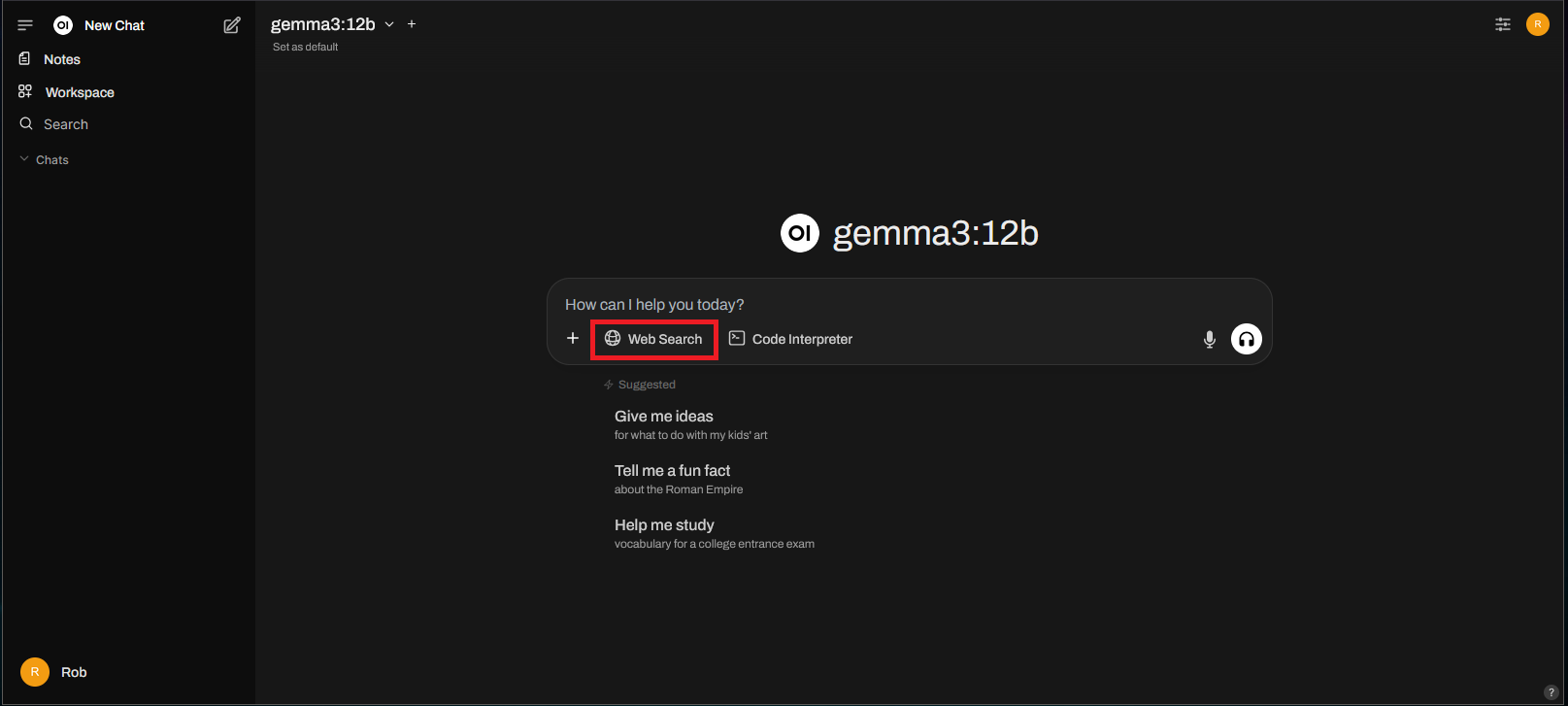Viewport: 1568px width, 706px height.
Task: Open the gemma3:12b model selector dropdown
Action: 333,24
